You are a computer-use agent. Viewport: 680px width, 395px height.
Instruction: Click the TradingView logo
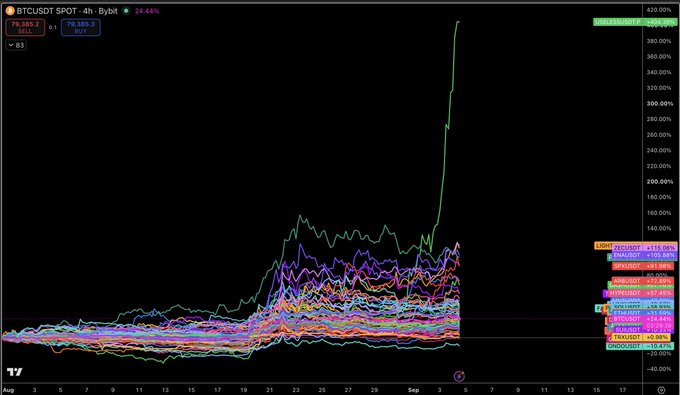14,372
